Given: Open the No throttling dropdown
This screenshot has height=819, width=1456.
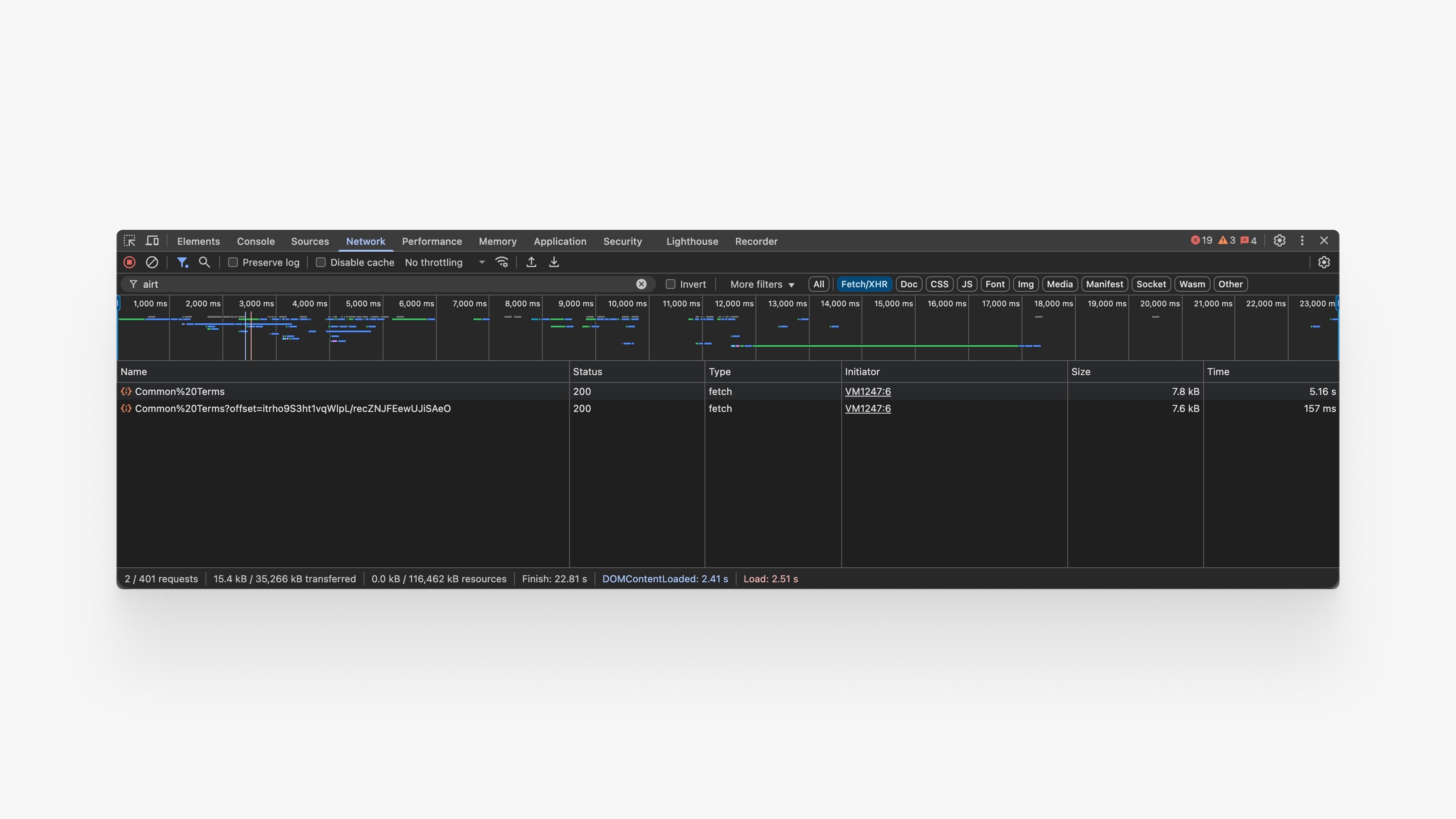Looking at the screenshot, I should (444, 263).
